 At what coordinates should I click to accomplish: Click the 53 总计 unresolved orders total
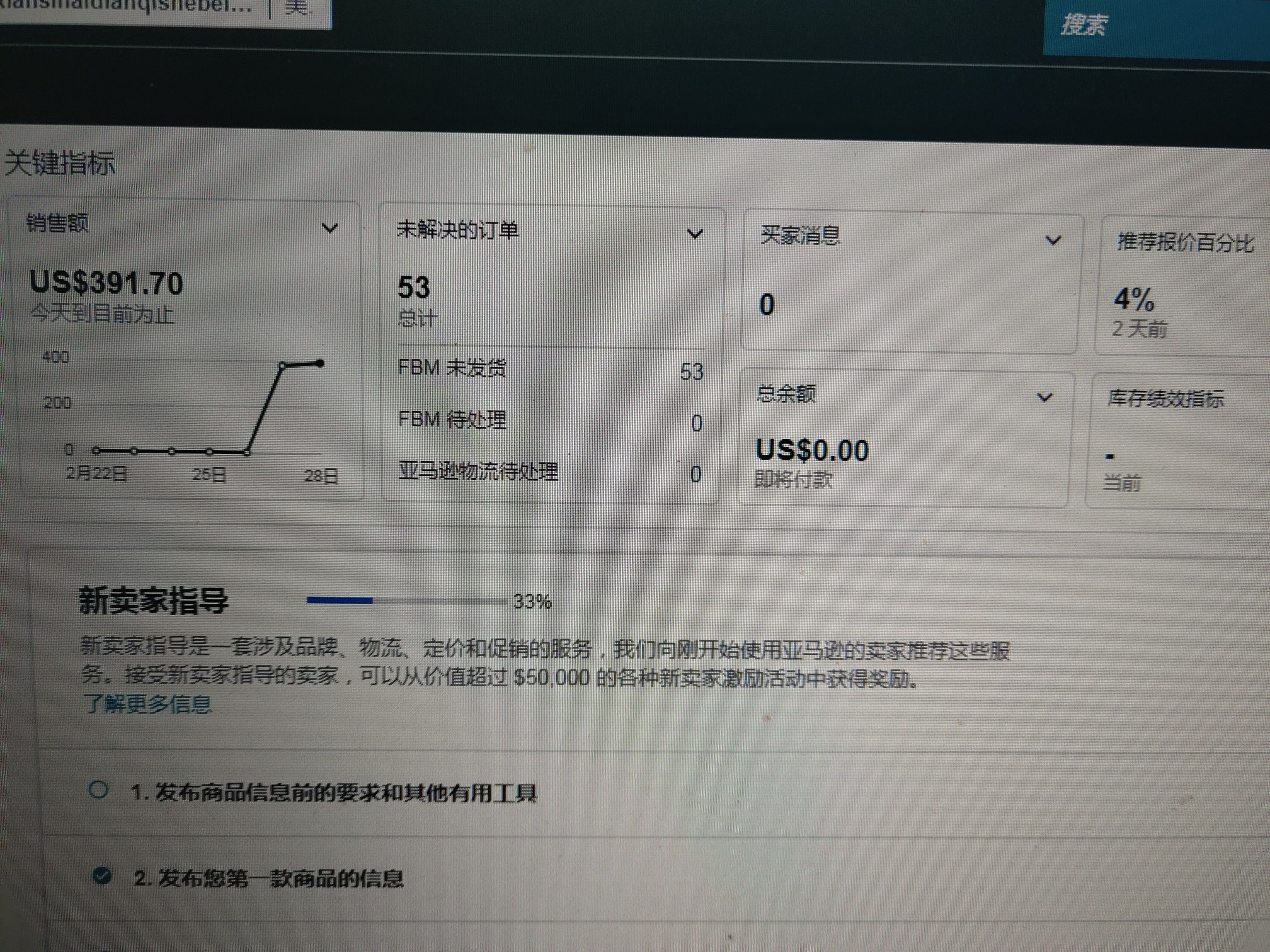(414, 288)
